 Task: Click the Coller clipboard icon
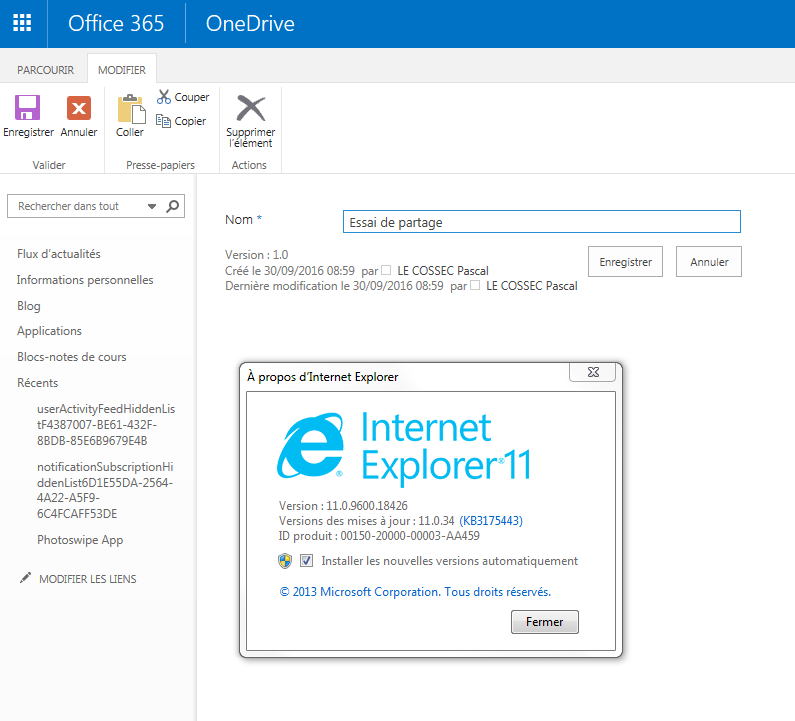coord(132,109)
